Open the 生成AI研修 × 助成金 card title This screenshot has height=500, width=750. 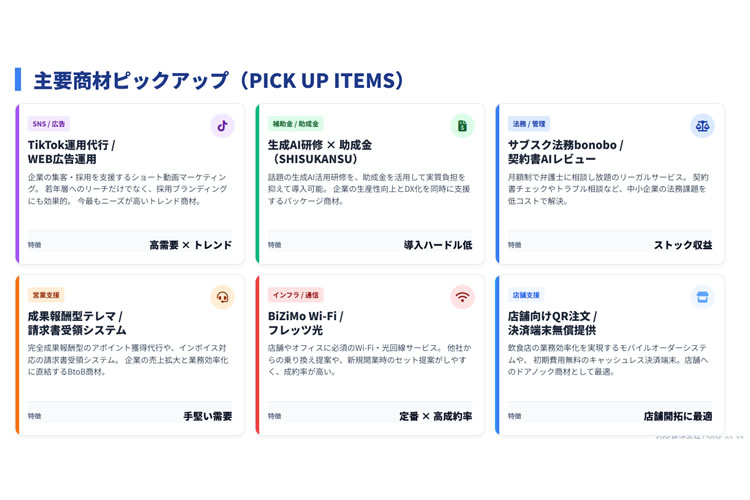(x=319, y=152)
